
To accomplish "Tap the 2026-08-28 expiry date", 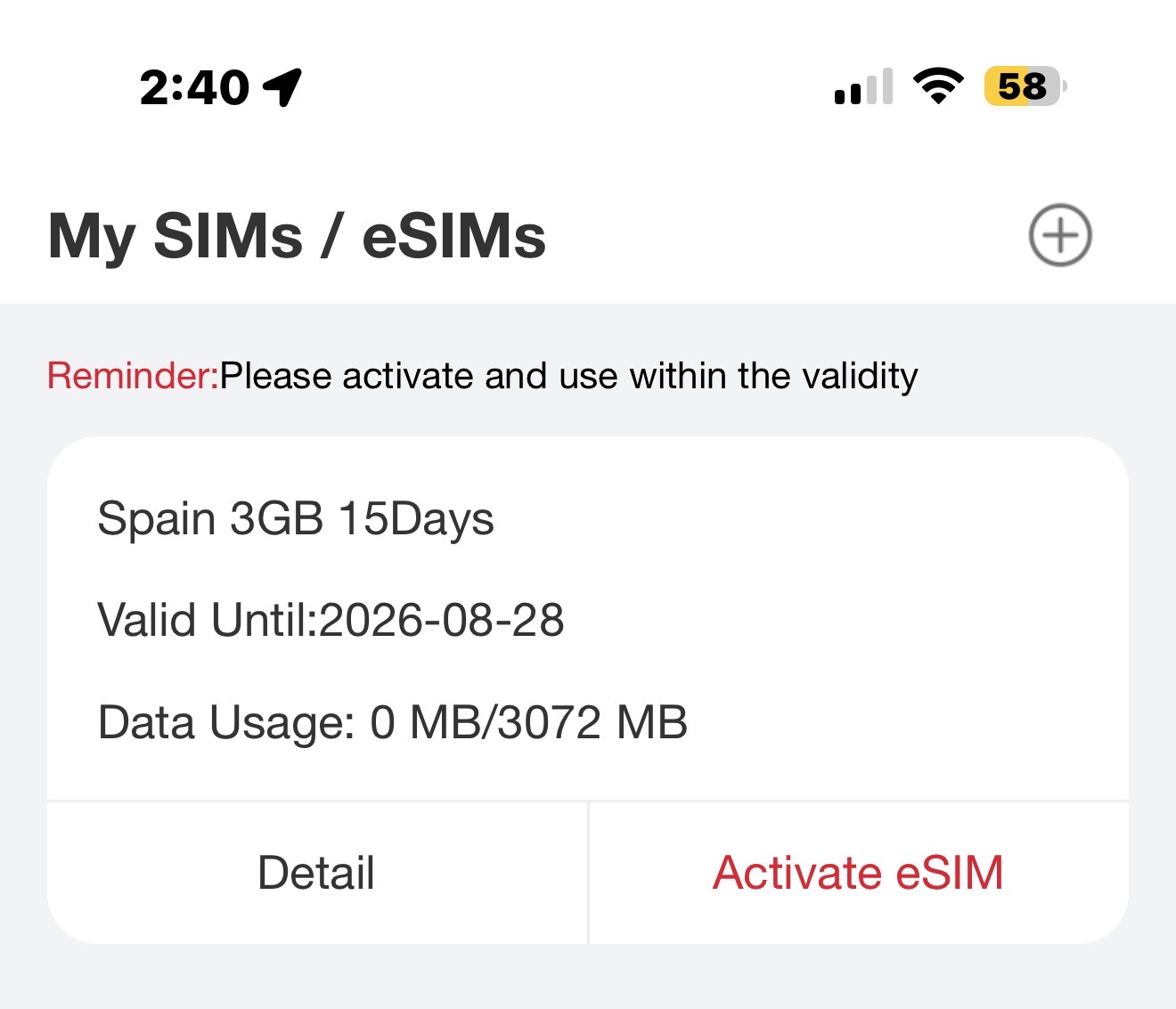I will click(x=442, y=620).
